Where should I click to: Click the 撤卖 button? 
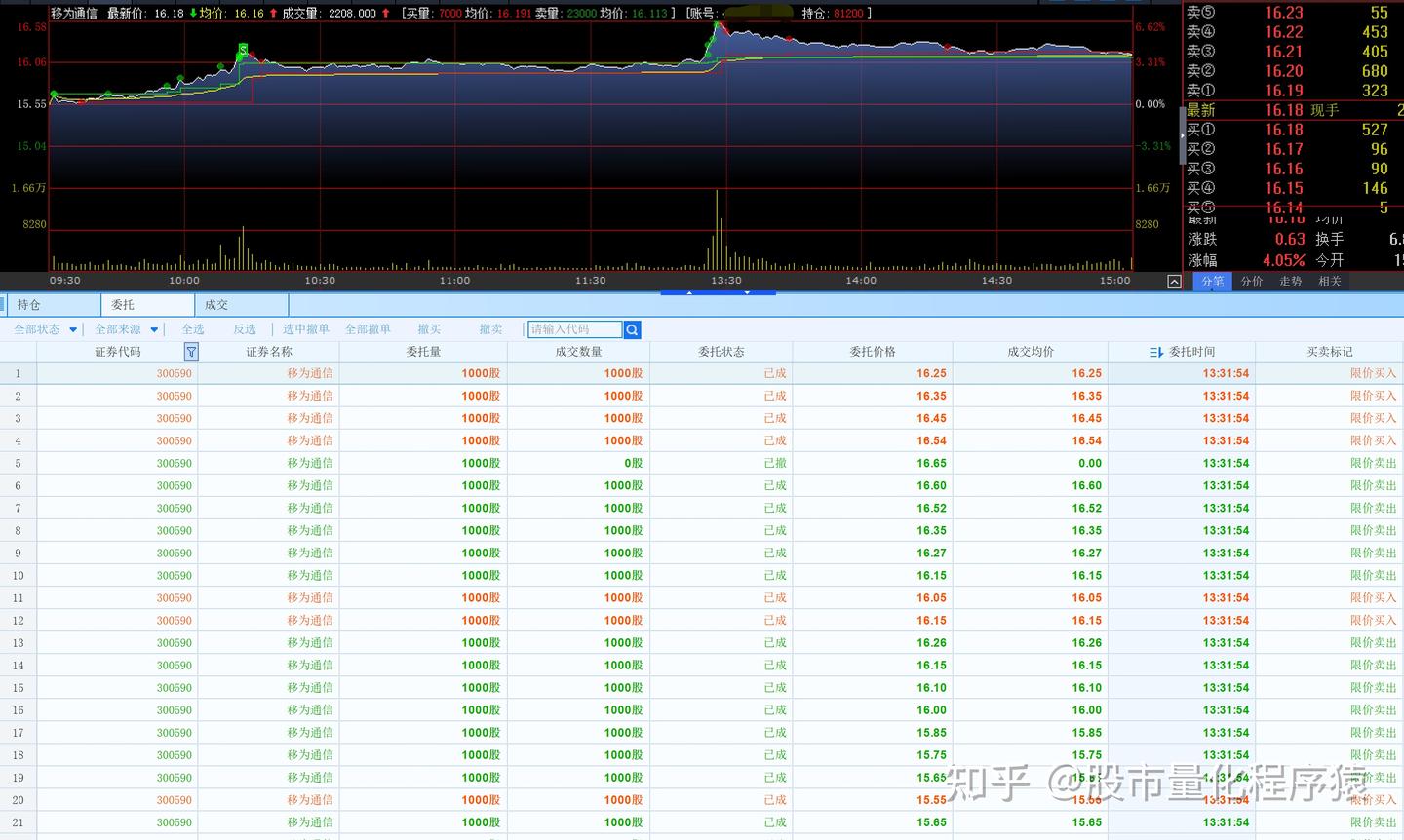click(490, 329)
